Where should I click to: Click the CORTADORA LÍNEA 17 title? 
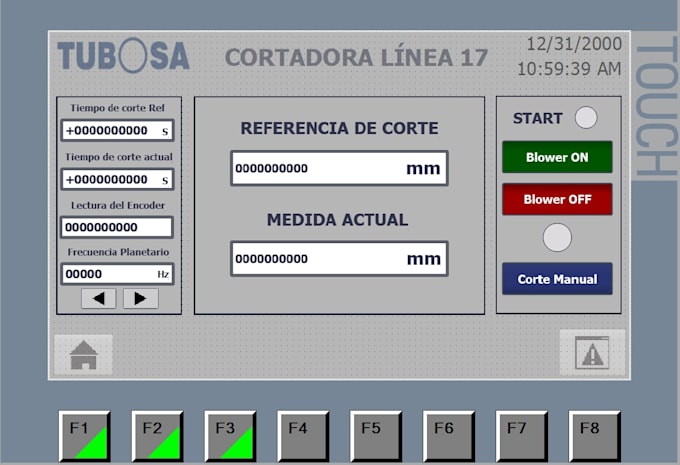[356, 58]
